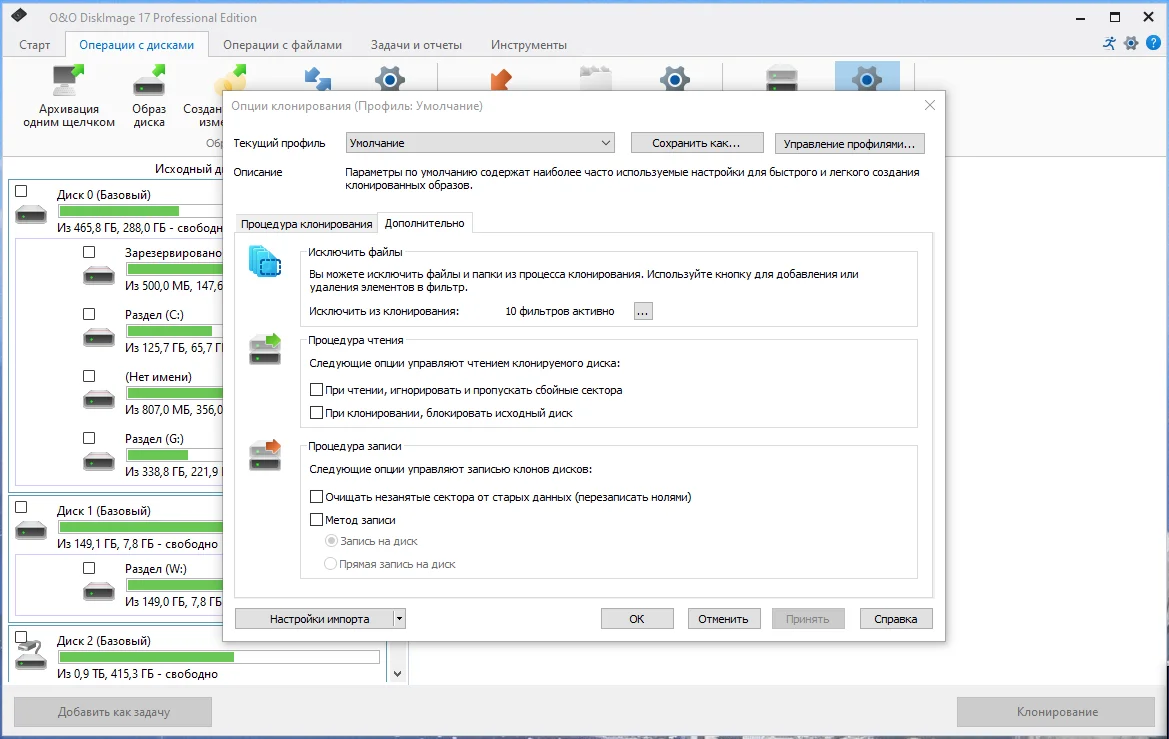This screenshot has height=739, width=1169.
Task: Switch to the Инструменты tab
Action: click(529, 45)
